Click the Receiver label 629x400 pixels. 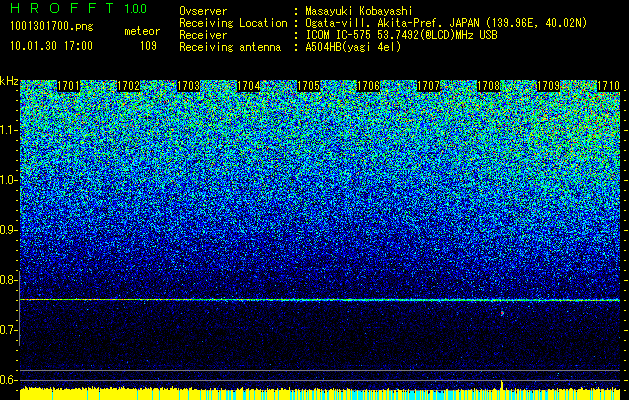203,35
